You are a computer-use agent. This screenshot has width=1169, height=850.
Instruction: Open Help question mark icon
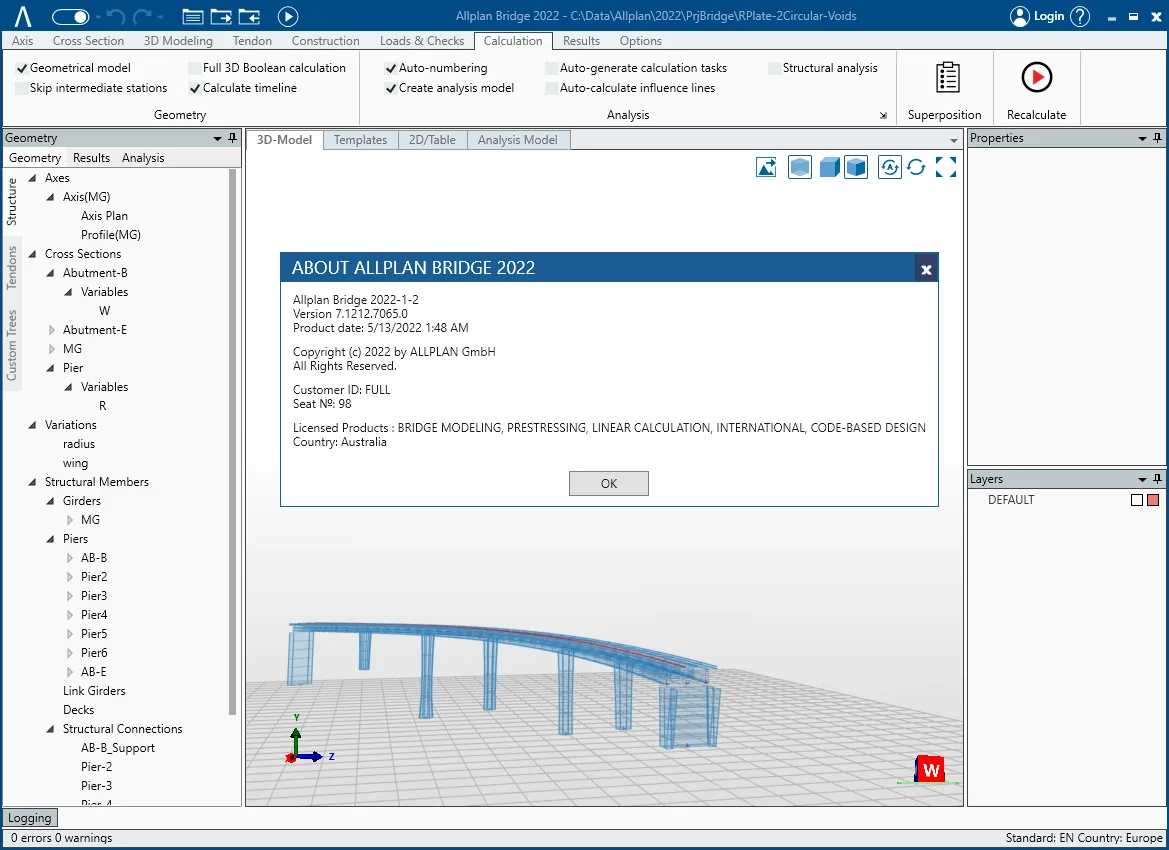(x=1080, y=16)
